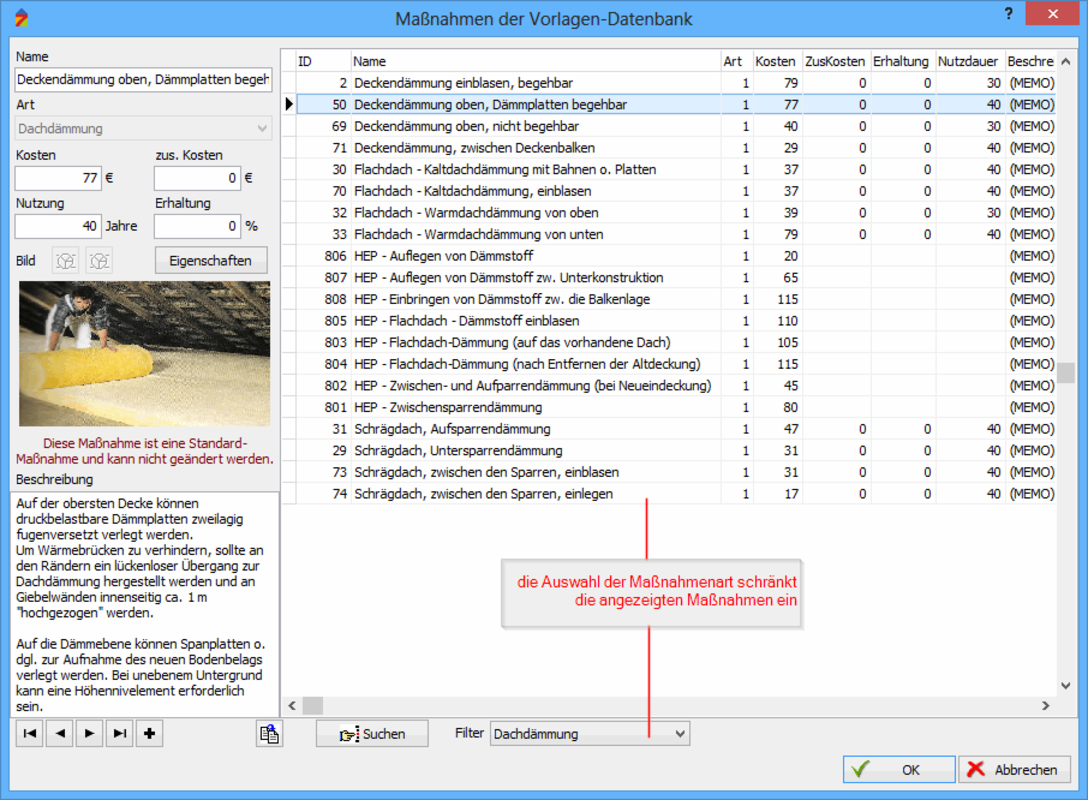Select row 'Flachdach - Warmdachdämmung von oben'

(x=677, y=213)
